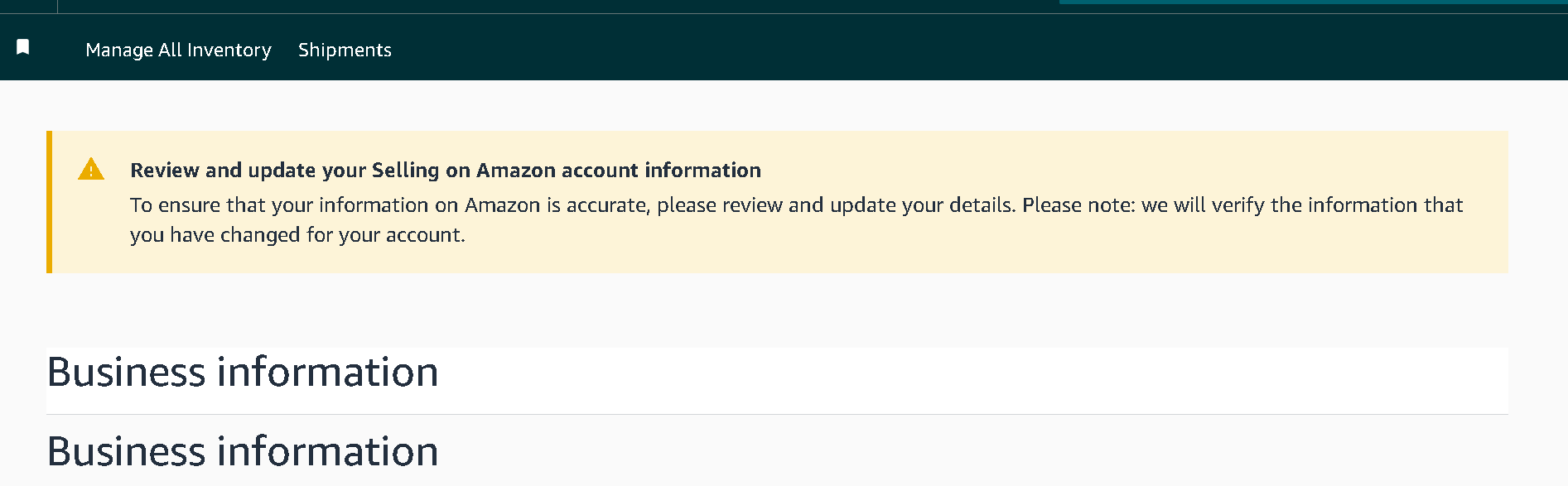This screenshot has width=1568, height=486.
Task: Click the light teal bar at top-right edge
Action: (1313, 2)
